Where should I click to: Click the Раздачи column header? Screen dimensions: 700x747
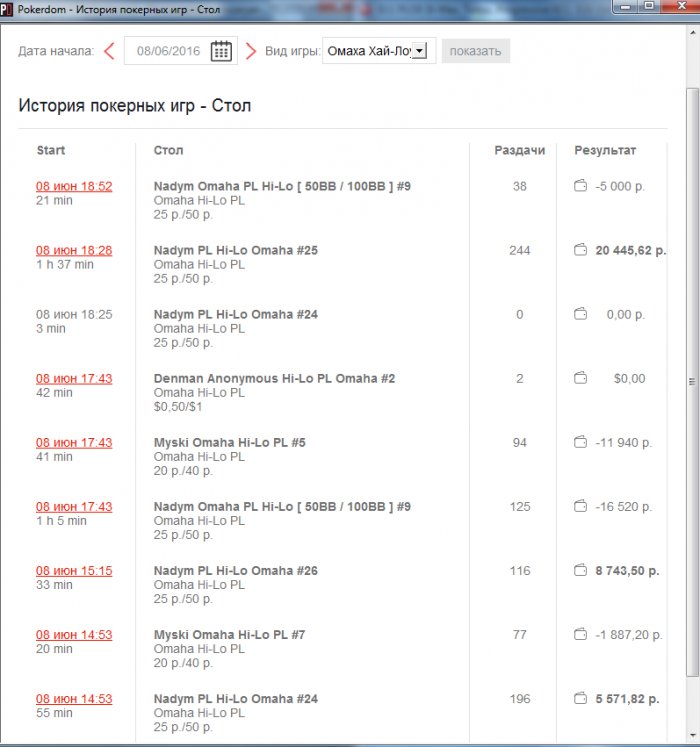click(x=519, y=151)
